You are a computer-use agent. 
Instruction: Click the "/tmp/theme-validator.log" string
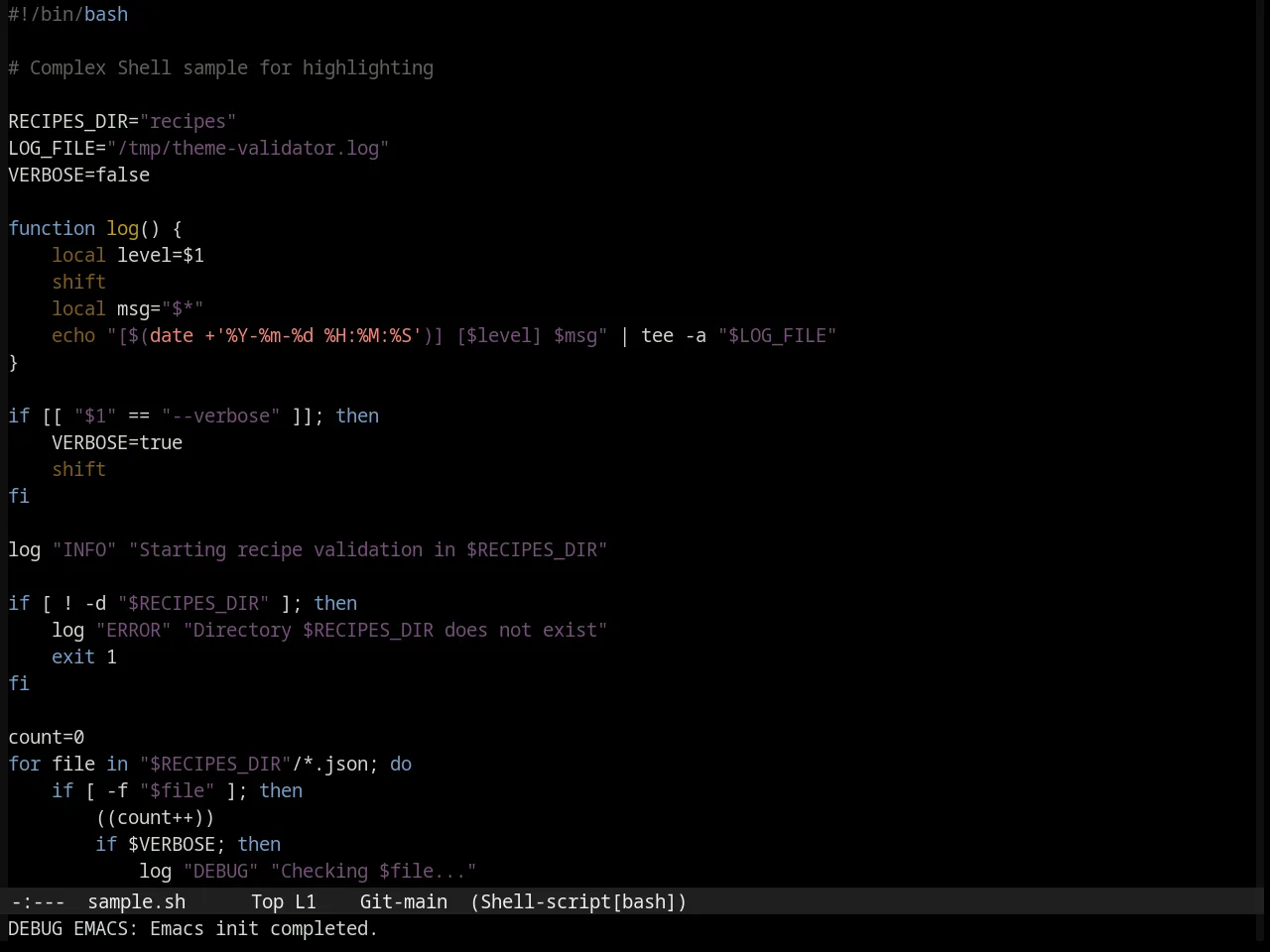pos(248,148)
